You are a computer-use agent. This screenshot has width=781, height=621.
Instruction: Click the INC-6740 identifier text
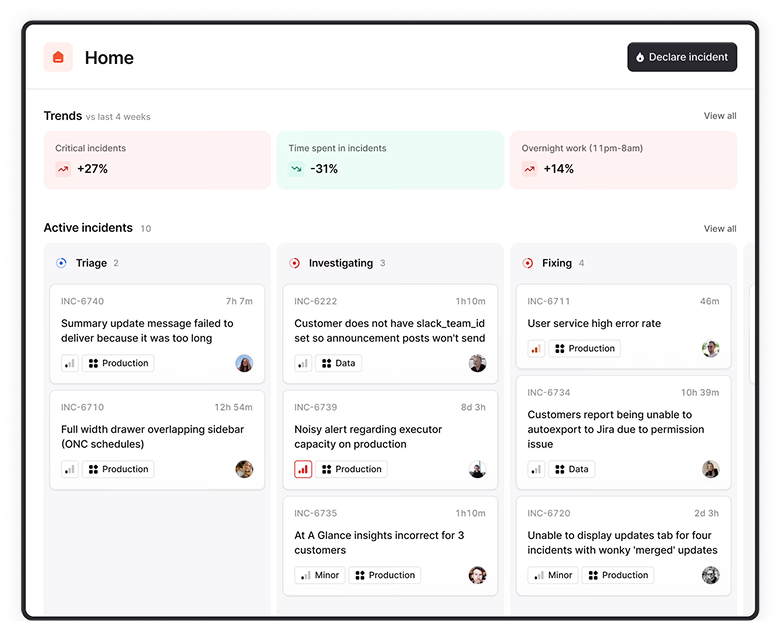[82, 301]
